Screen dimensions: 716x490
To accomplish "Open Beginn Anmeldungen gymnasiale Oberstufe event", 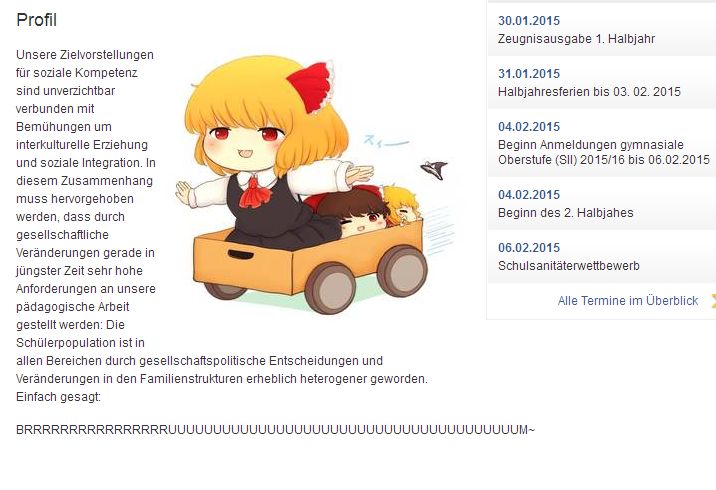I will [604, 152].
